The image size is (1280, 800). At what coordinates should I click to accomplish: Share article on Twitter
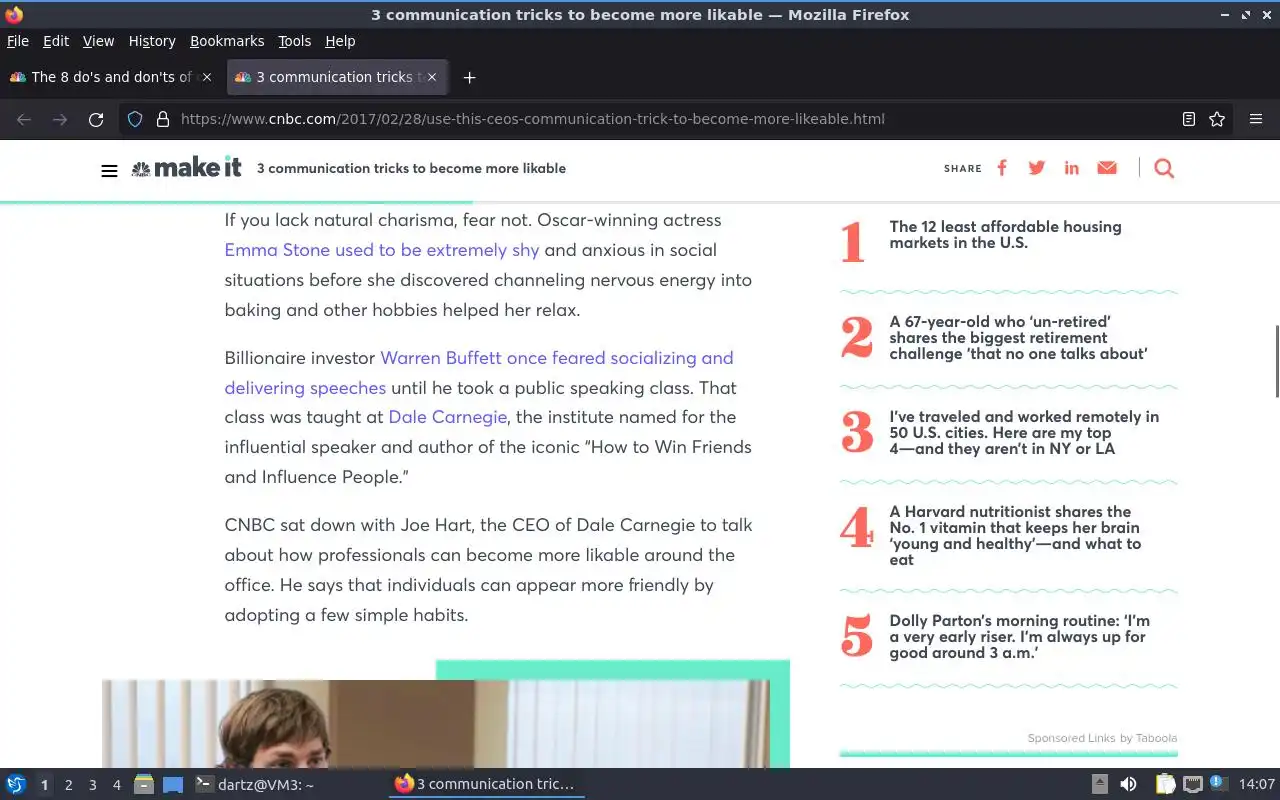click(x=1037, y=168)
